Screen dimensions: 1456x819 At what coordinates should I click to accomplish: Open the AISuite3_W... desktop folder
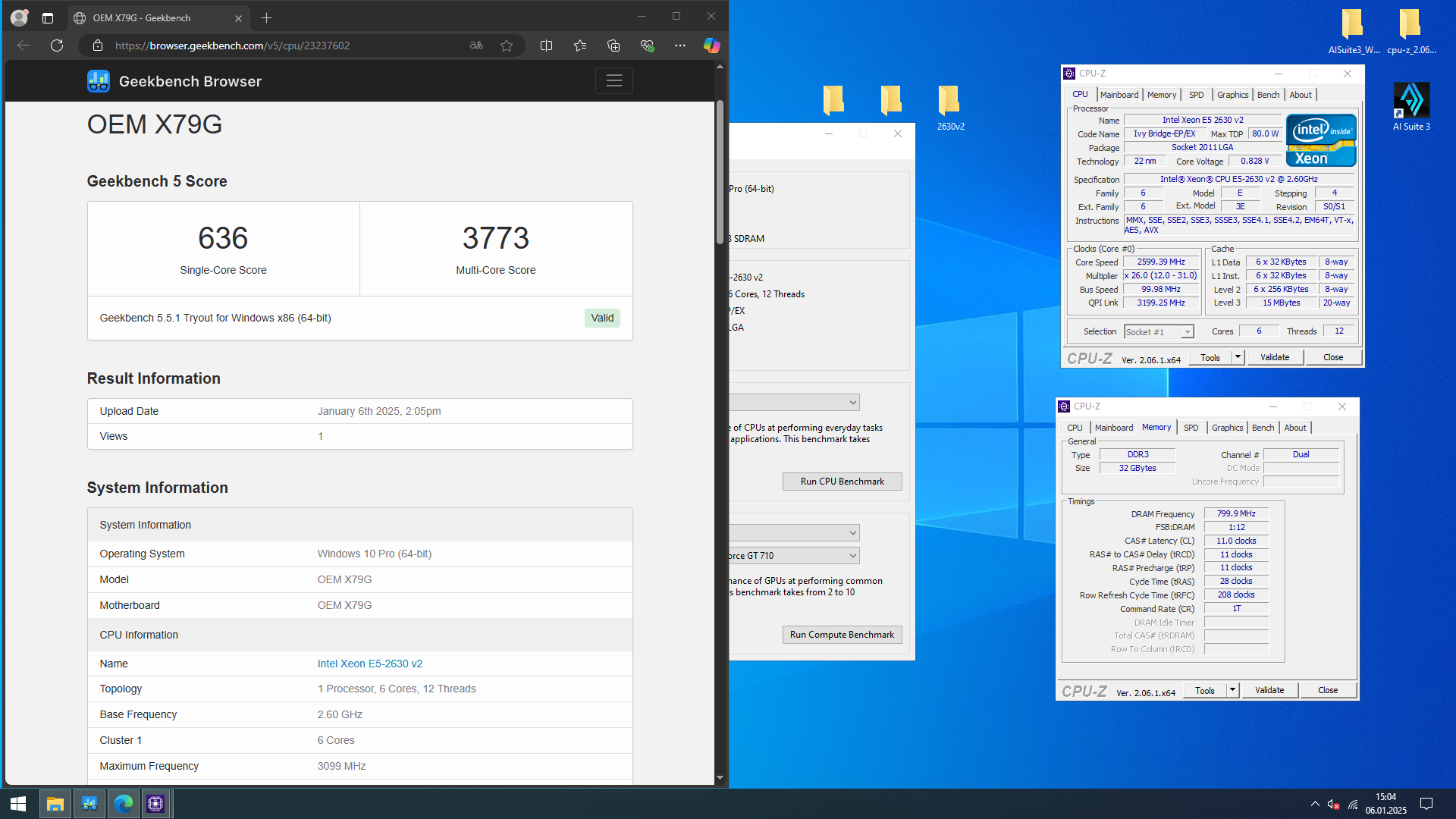click(1354, 31)
